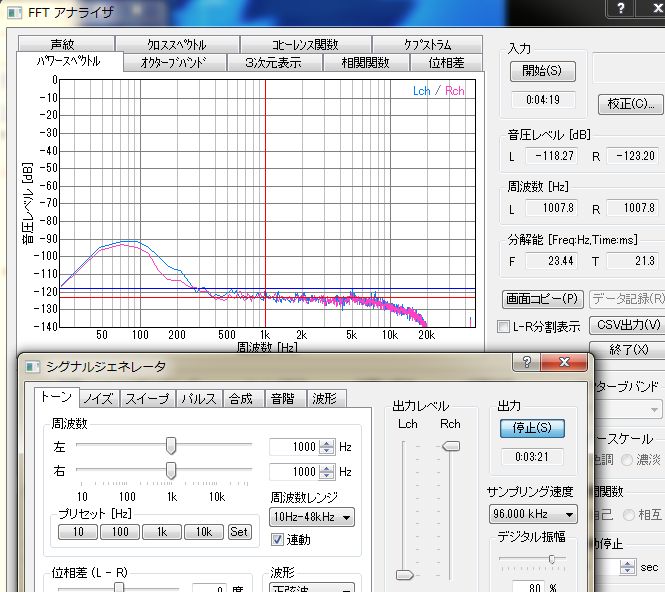Click the 校正(C)... button
Screen dimensions: 665x592
point(631,104)
